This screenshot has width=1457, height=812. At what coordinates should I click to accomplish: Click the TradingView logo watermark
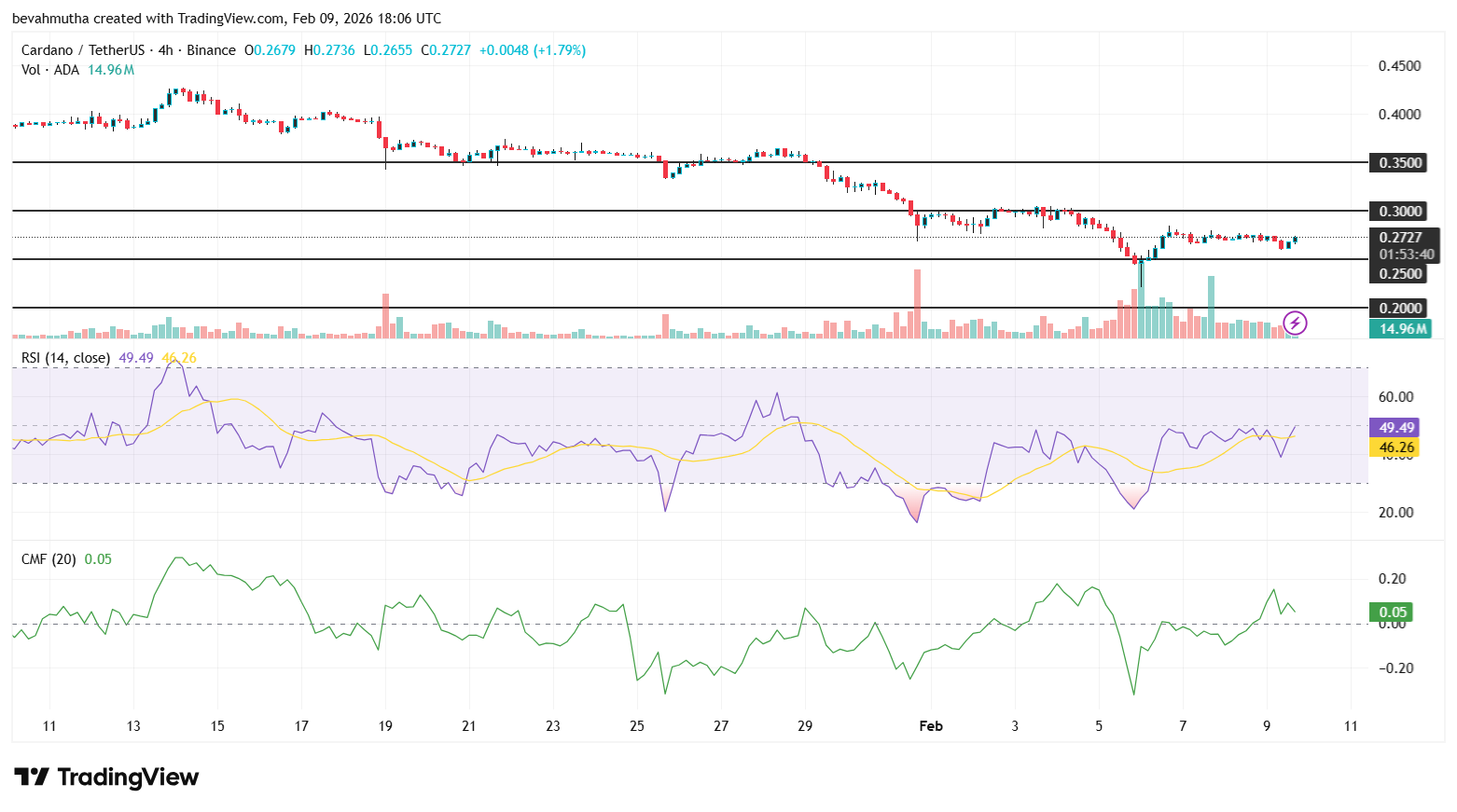pyautogui.click(x=104, y=777)
